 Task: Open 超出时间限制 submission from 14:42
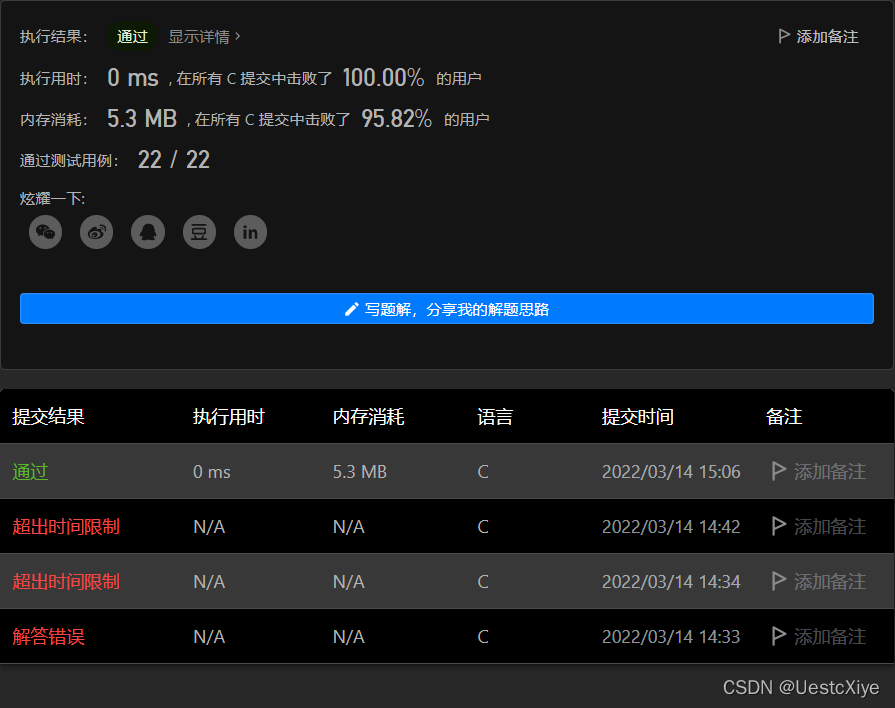coord(66,526)
